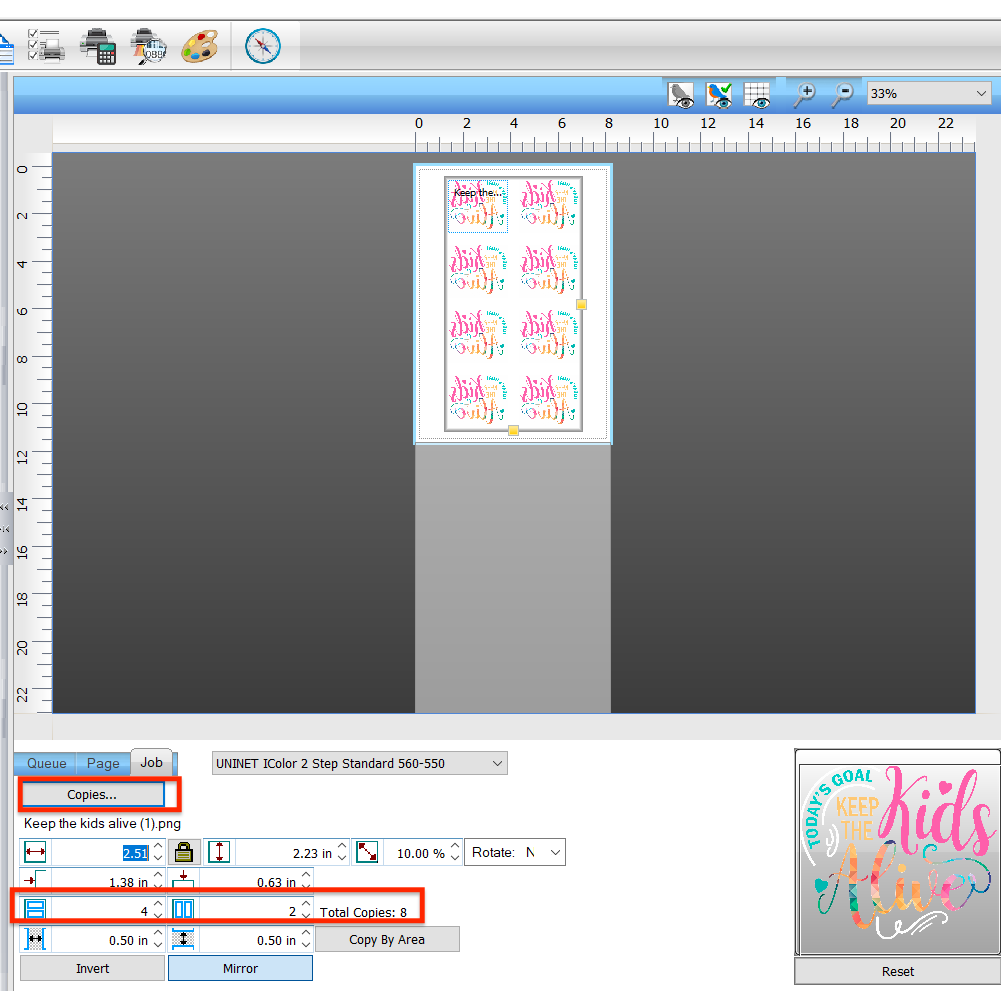Click the print preview search icon
This screenshot has width=1001, height=991.
pos(148,46)
